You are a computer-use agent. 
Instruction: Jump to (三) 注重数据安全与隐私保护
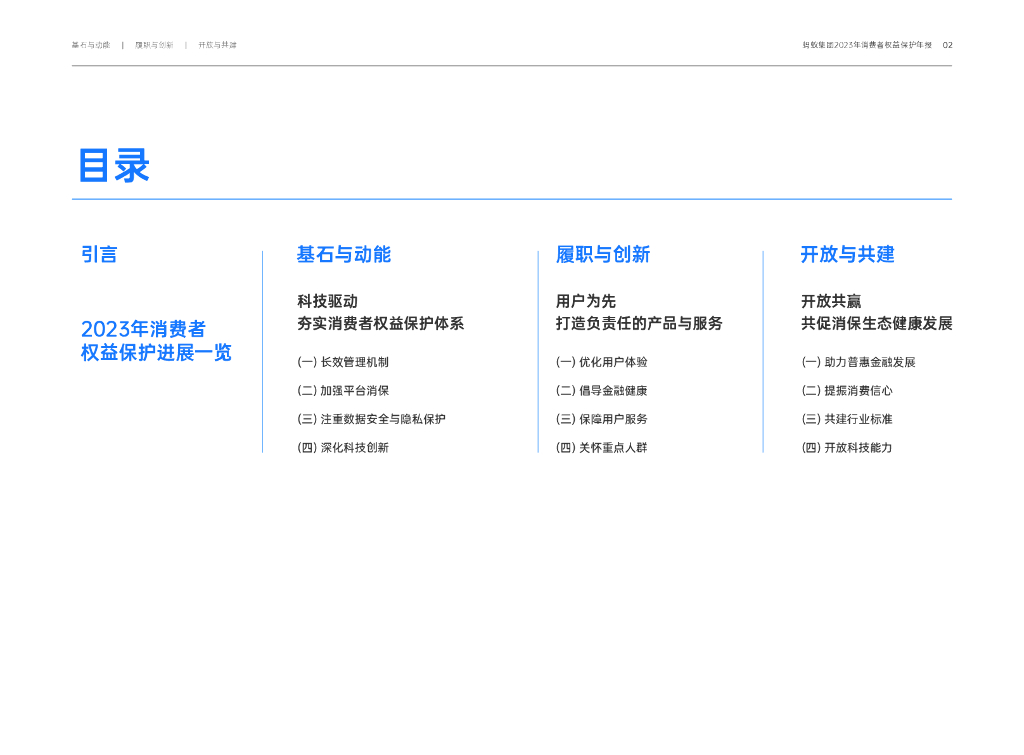tap(372, 419)
